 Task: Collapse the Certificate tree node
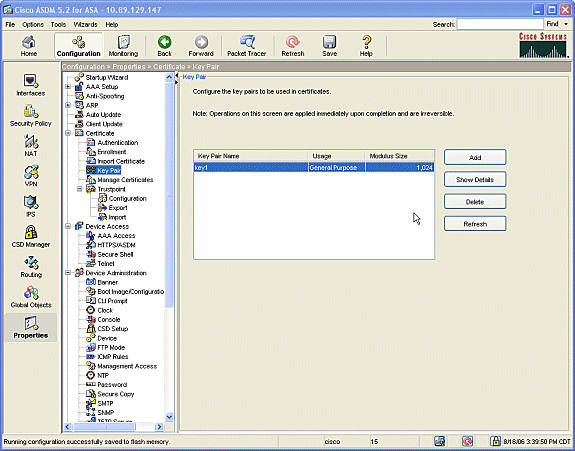coord(68,133)
